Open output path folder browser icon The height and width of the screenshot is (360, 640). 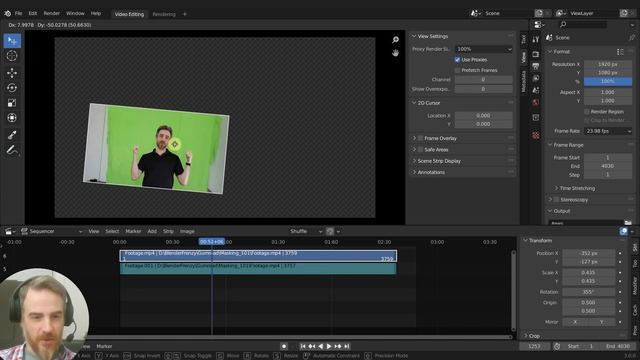click(628, 223)
